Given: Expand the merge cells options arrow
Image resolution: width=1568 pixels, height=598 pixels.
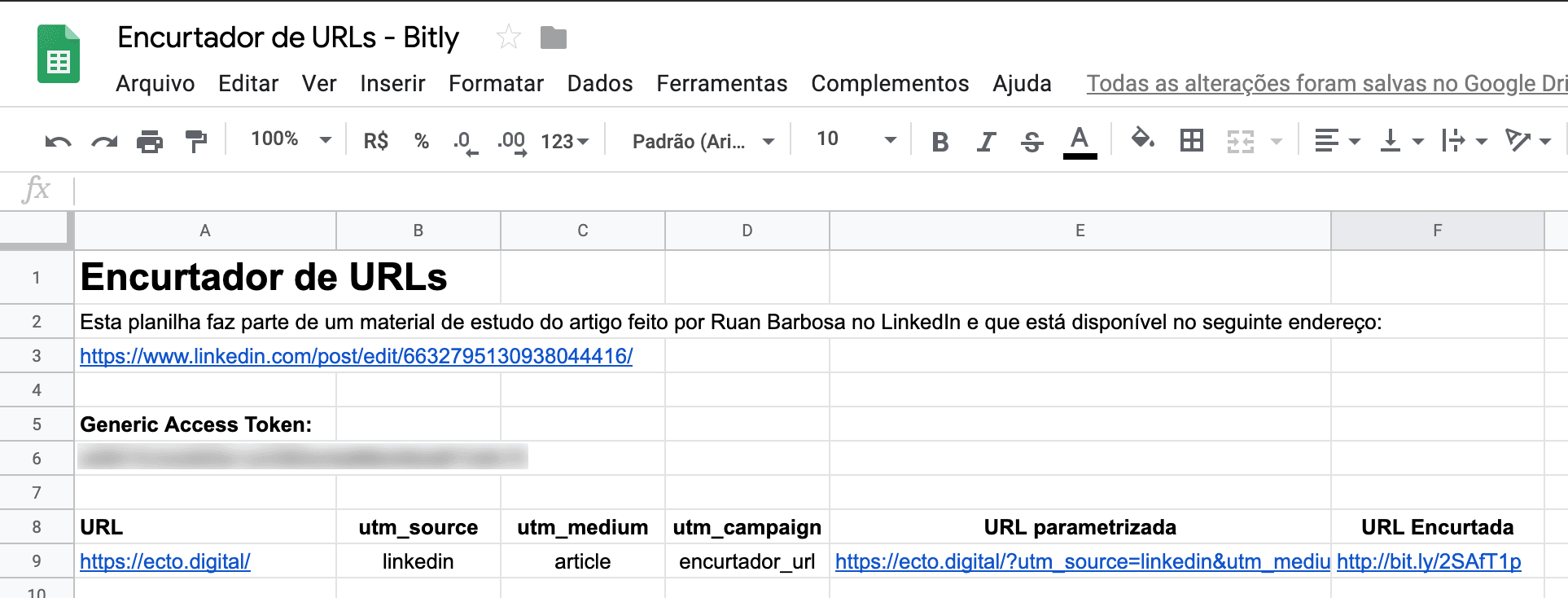Looking at the screenshot, I should point(1277,142).
